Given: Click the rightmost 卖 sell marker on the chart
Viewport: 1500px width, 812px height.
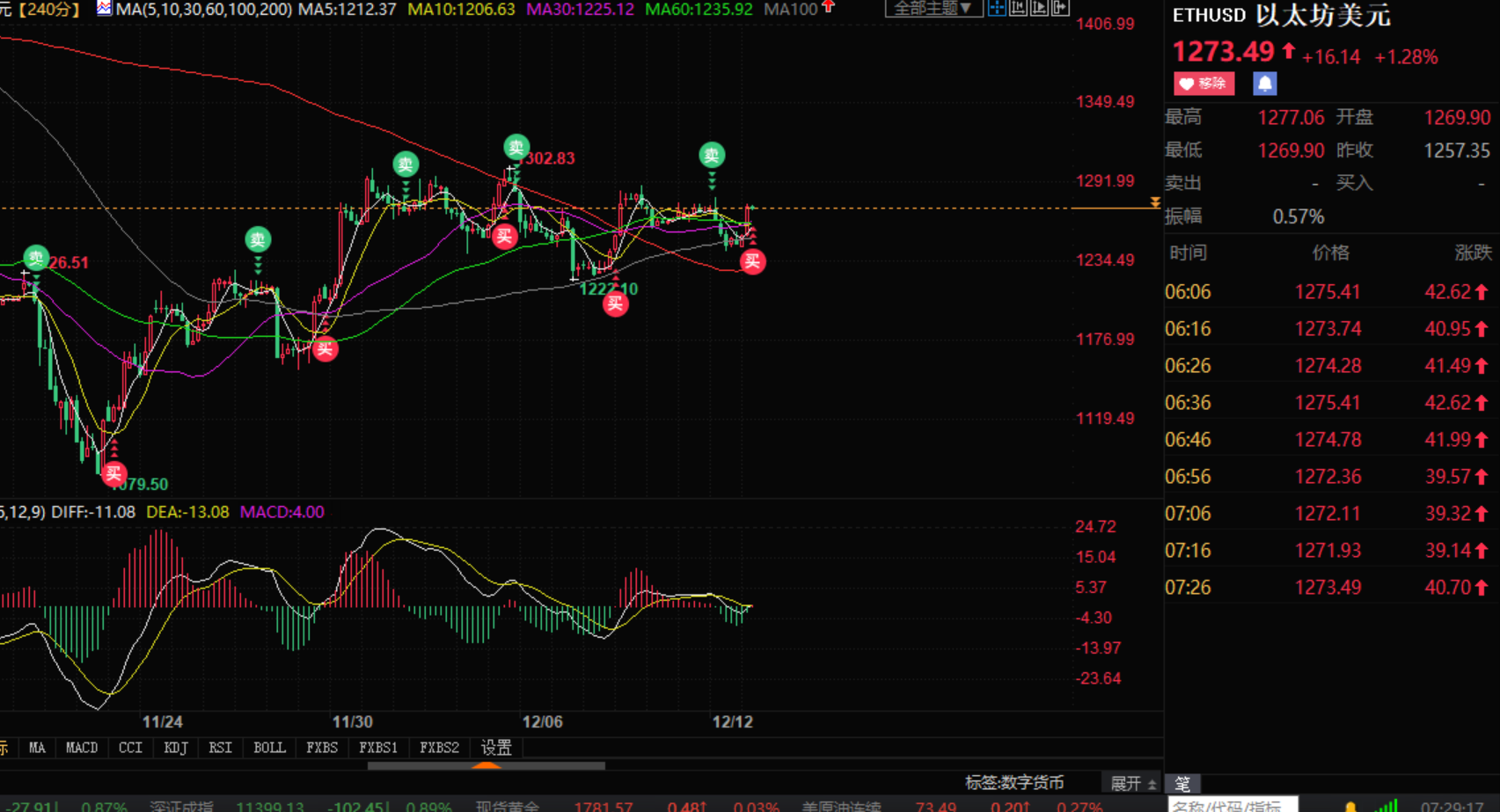Looking at the screenshot, I should point(712,156).
